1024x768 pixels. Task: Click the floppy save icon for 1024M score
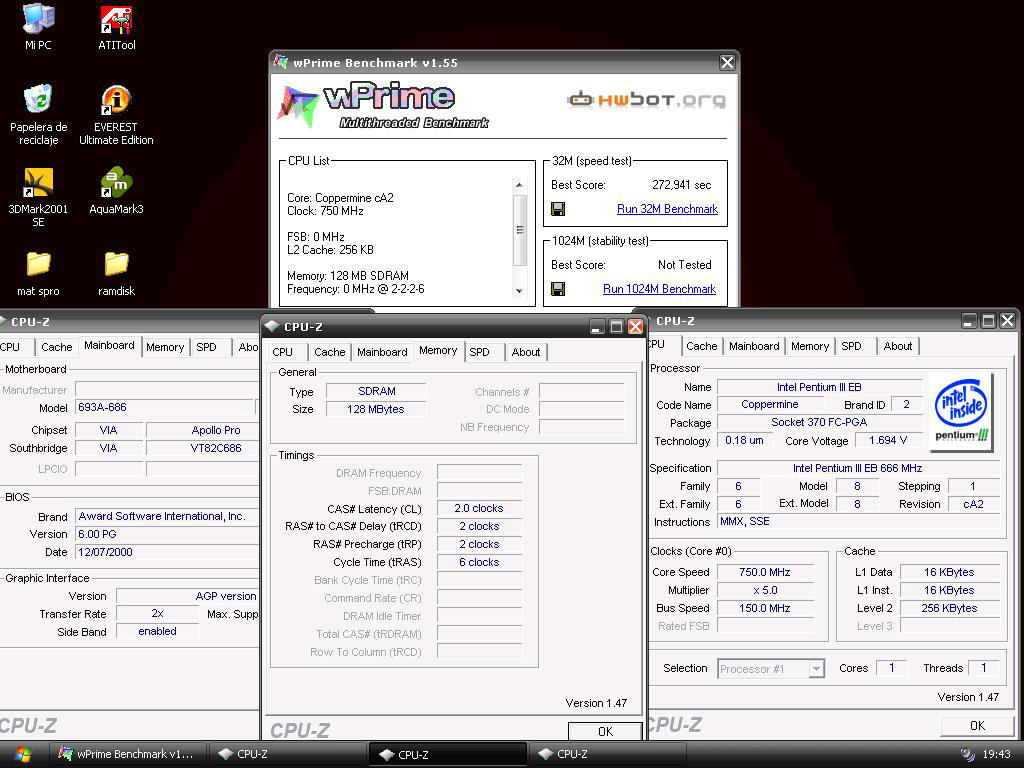coord(558,289)
